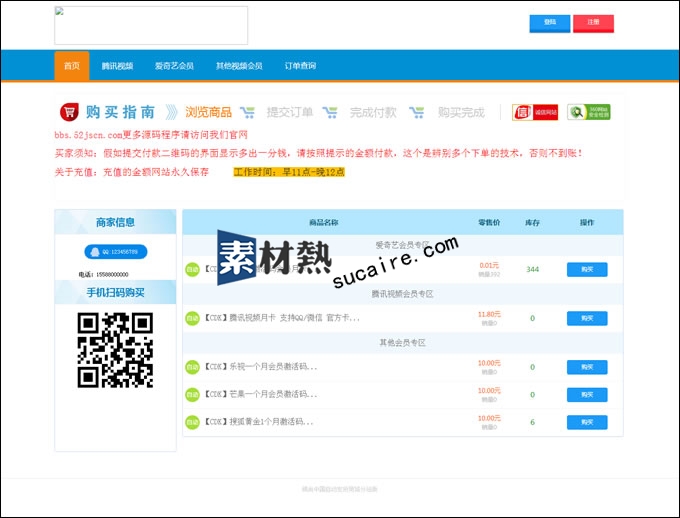Open the 首页 home tab
680x518 pixels.
coord(72,66)
